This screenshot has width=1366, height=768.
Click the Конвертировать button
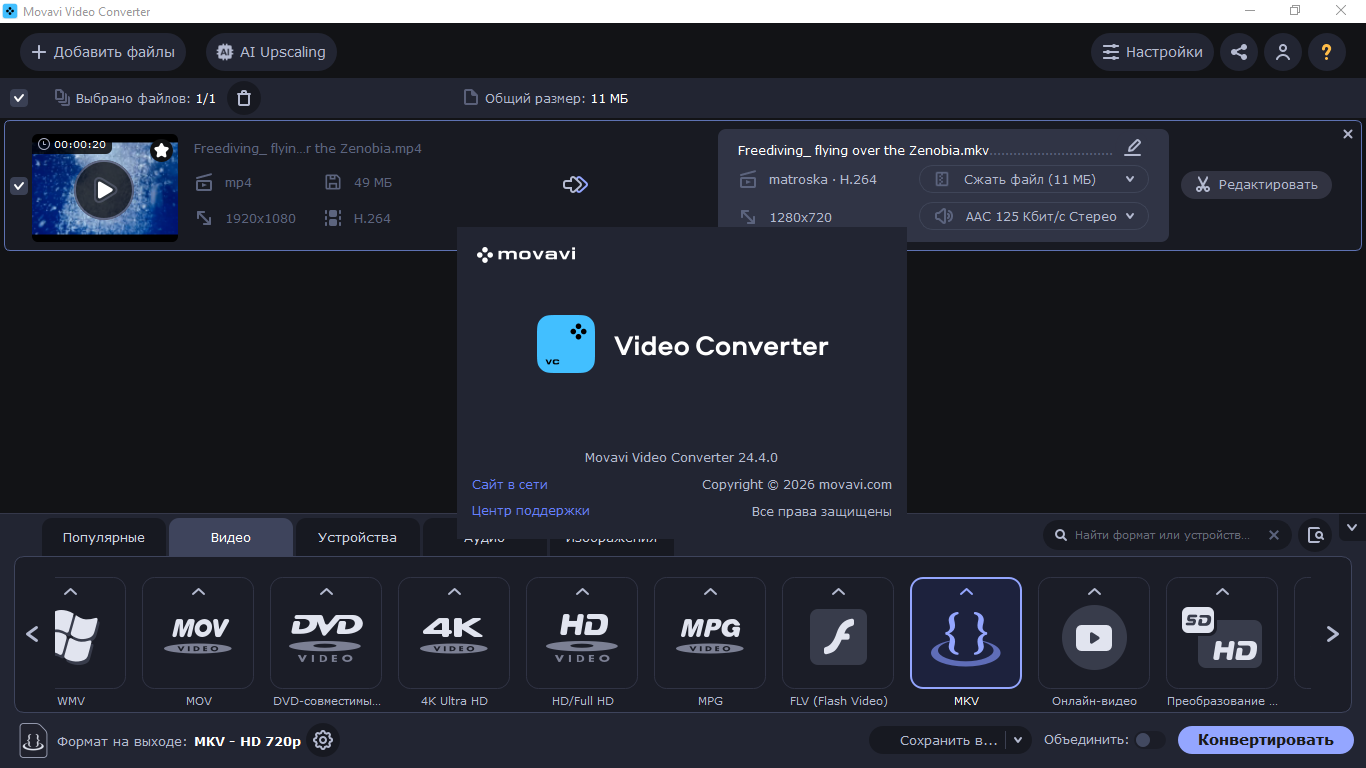(x=1266, y=741)
